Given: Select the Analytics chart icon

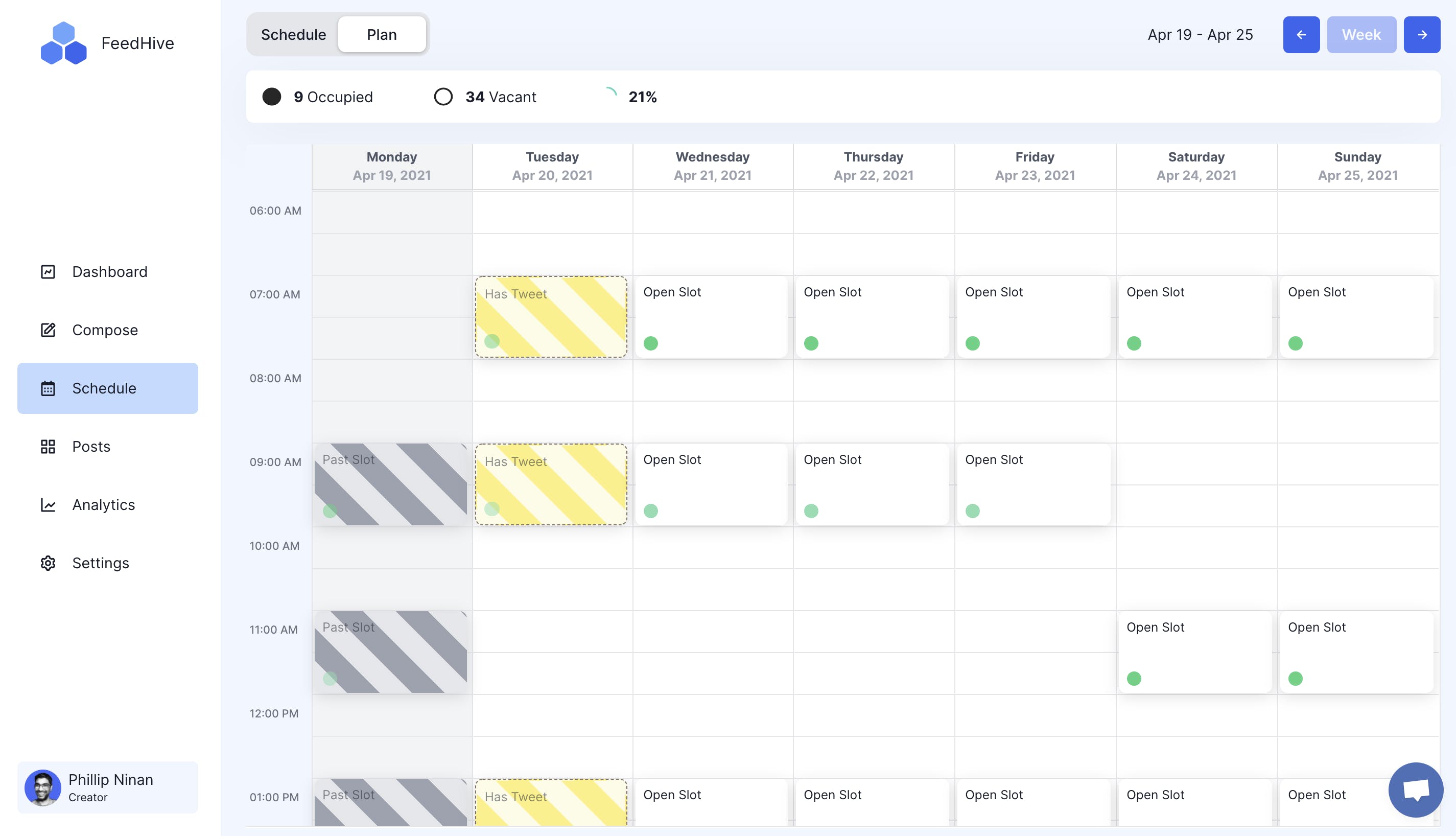Looking at the screenshot, I should [48, 505].
